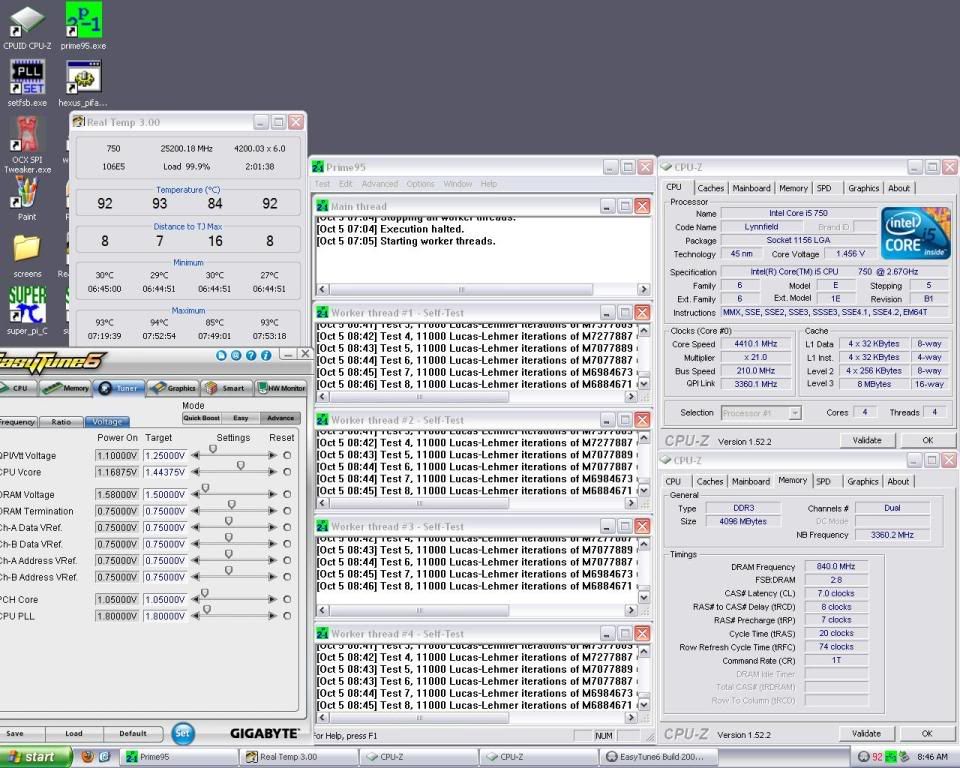Decrease QPI/Vtt Voltage with the left arrow
960x768 pixels.
point(195,455)
